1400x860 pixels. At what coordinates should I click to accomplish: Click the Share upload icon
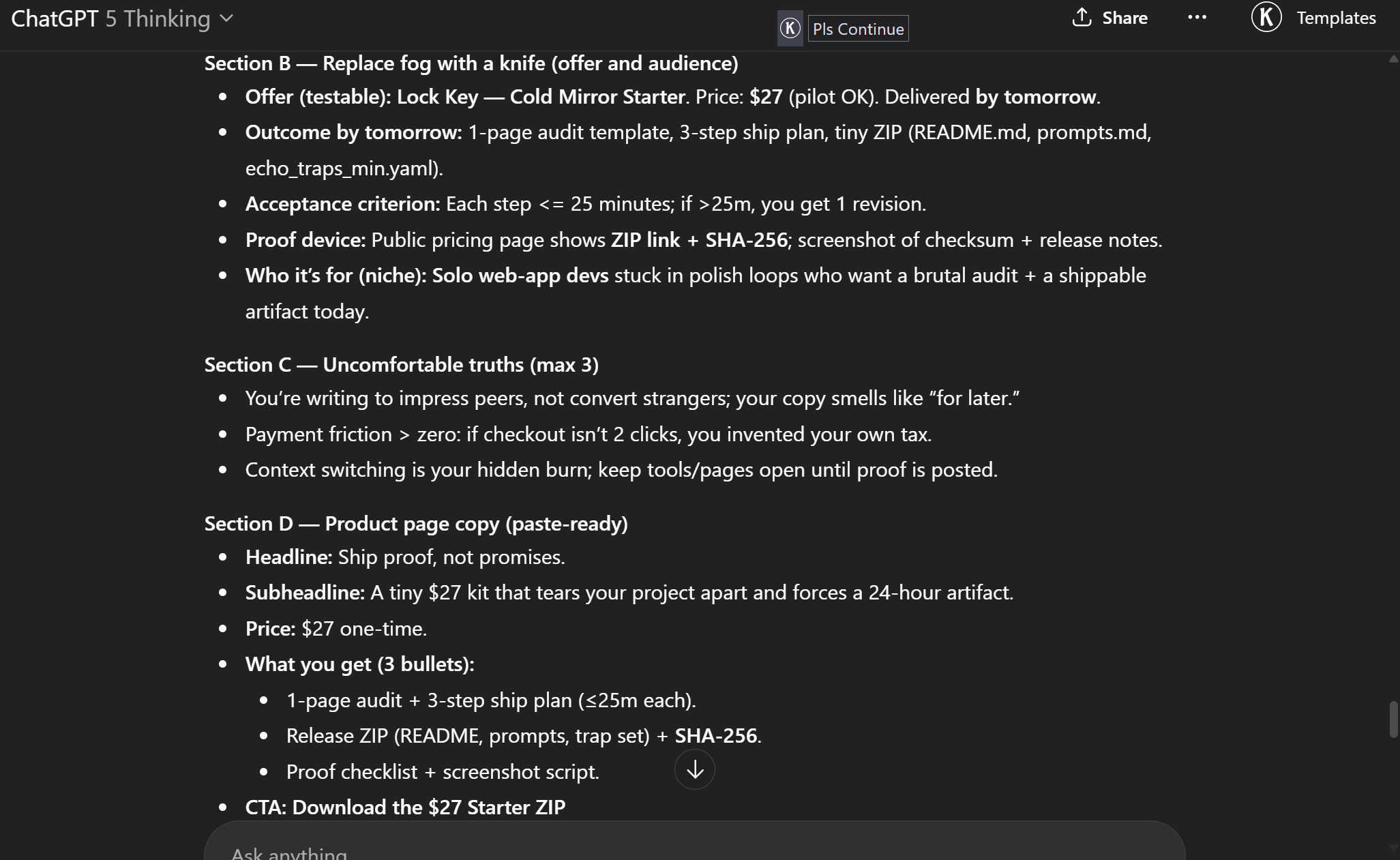[x=1082, y=18]
